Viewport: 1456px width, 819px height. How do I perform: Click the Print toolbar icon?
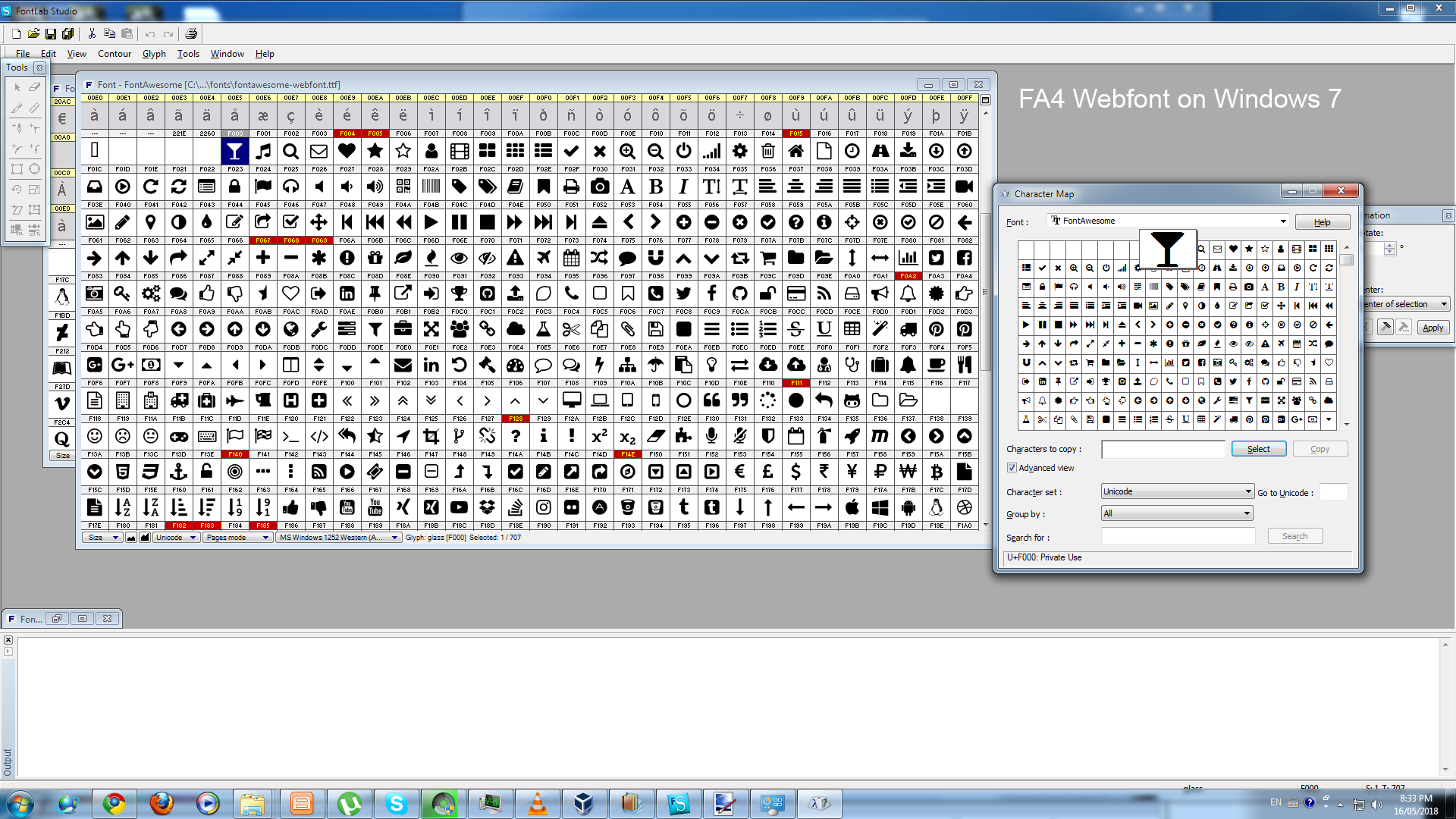point(192,33)
